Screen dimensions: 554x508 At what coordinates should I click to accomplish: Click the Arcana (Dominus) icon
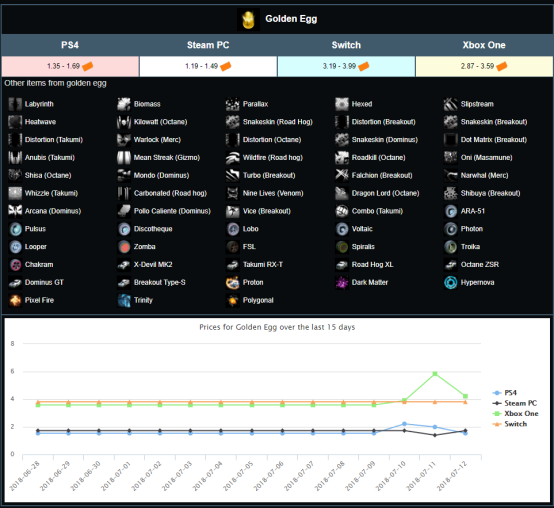(x=15, y=211)
